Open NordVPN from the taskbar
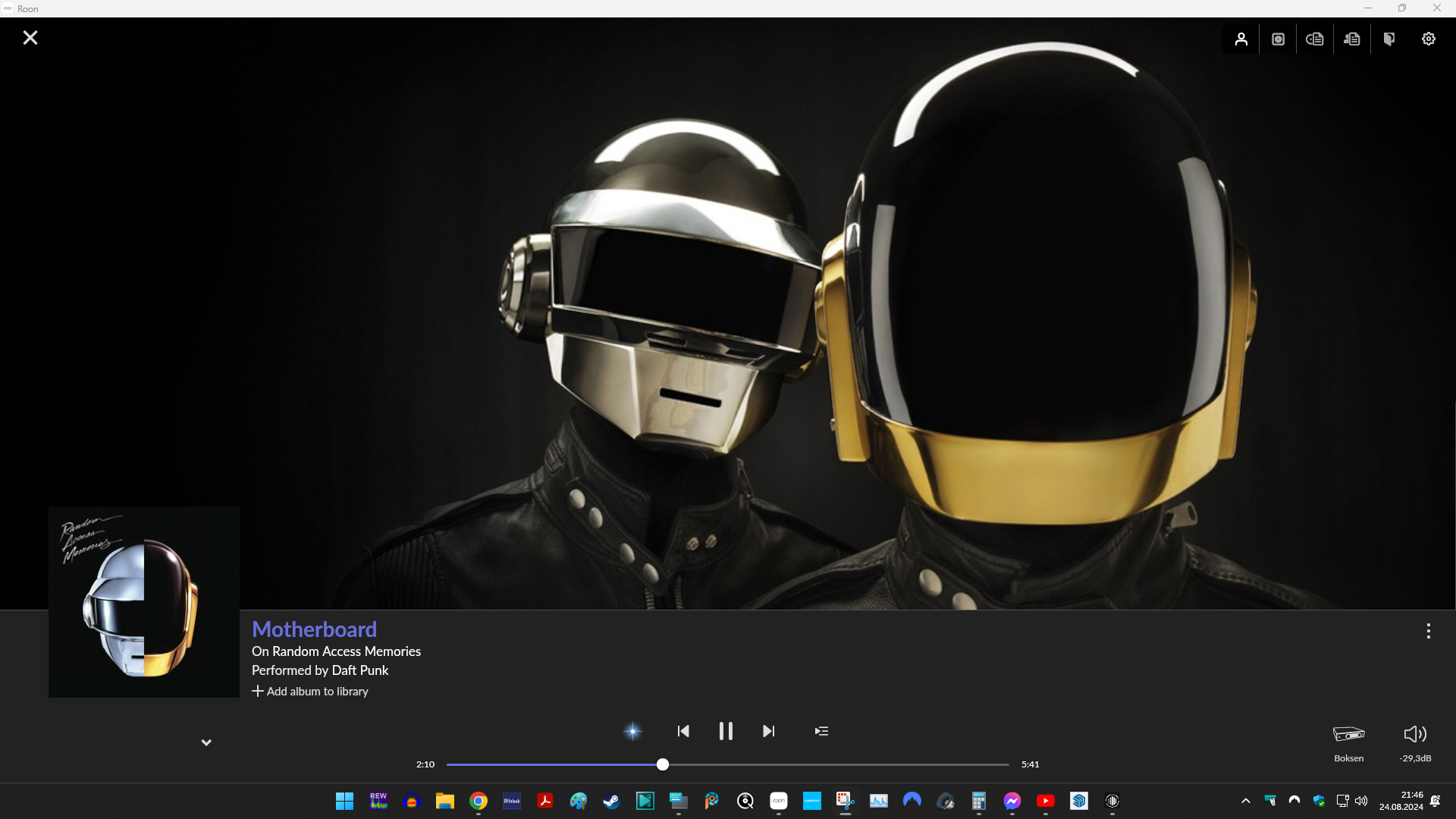 coord(912,801)
